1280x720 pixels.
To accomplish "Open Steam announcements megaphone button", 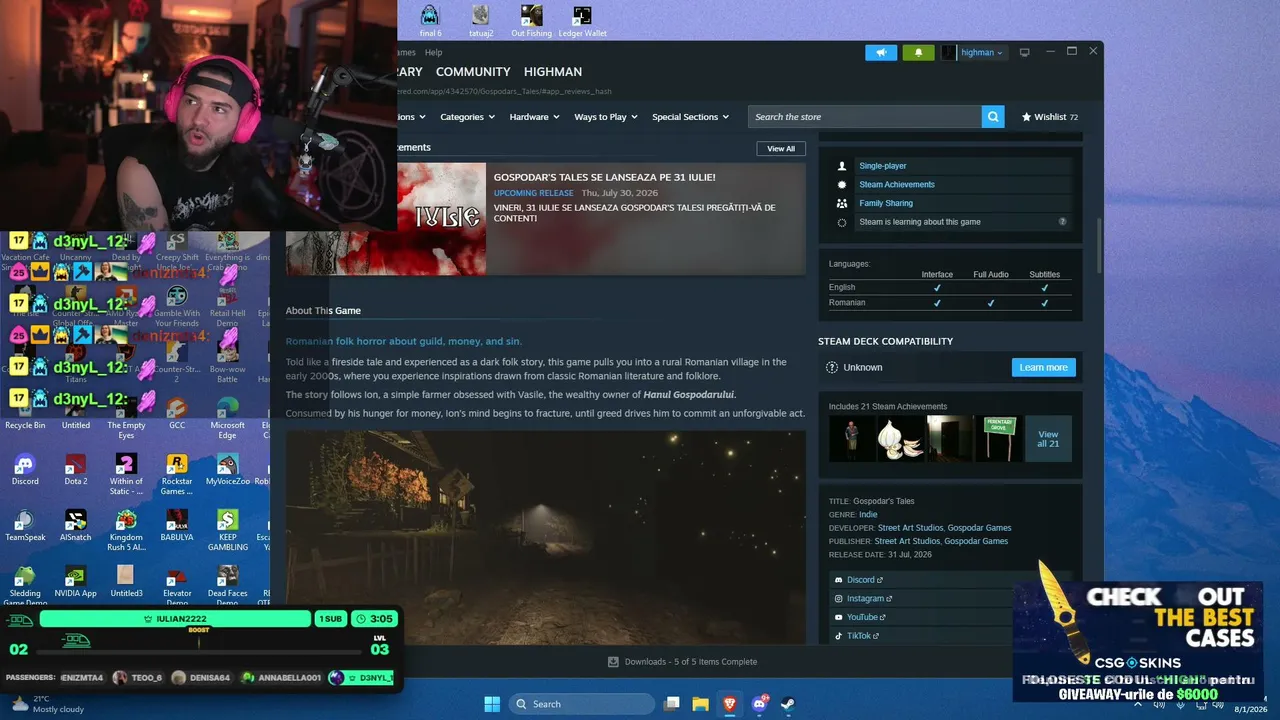I will [881, 53].
